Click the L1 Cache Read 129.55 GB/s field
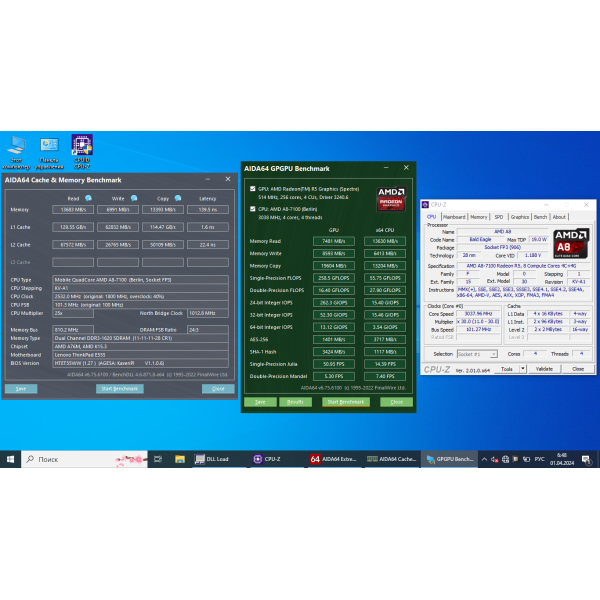The image size is (600, 600). point(73,227)
